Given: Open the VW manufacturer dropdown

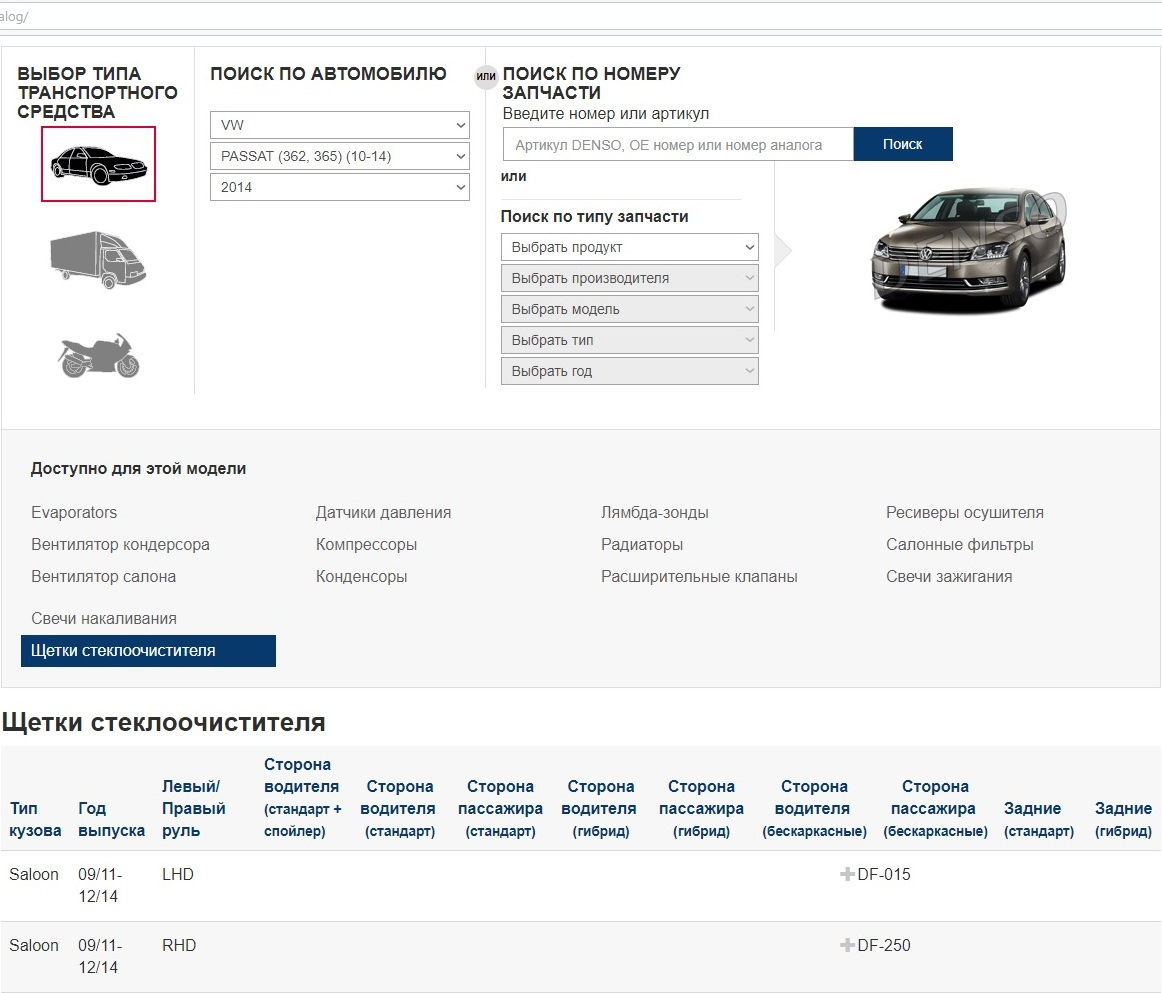Looking at the screenshot, I should click(x=339, y=125).
